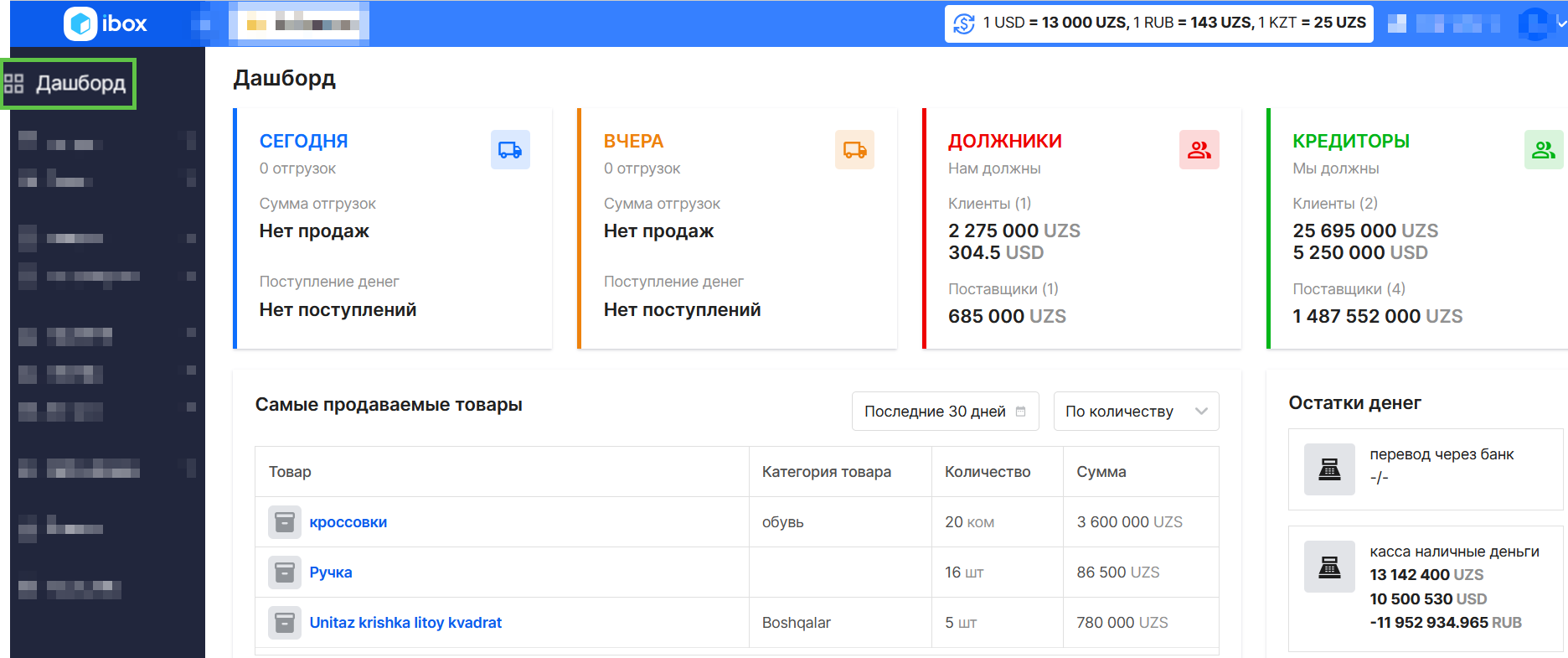Open the Последние 30 дней date range picker

tap(945, 412)
